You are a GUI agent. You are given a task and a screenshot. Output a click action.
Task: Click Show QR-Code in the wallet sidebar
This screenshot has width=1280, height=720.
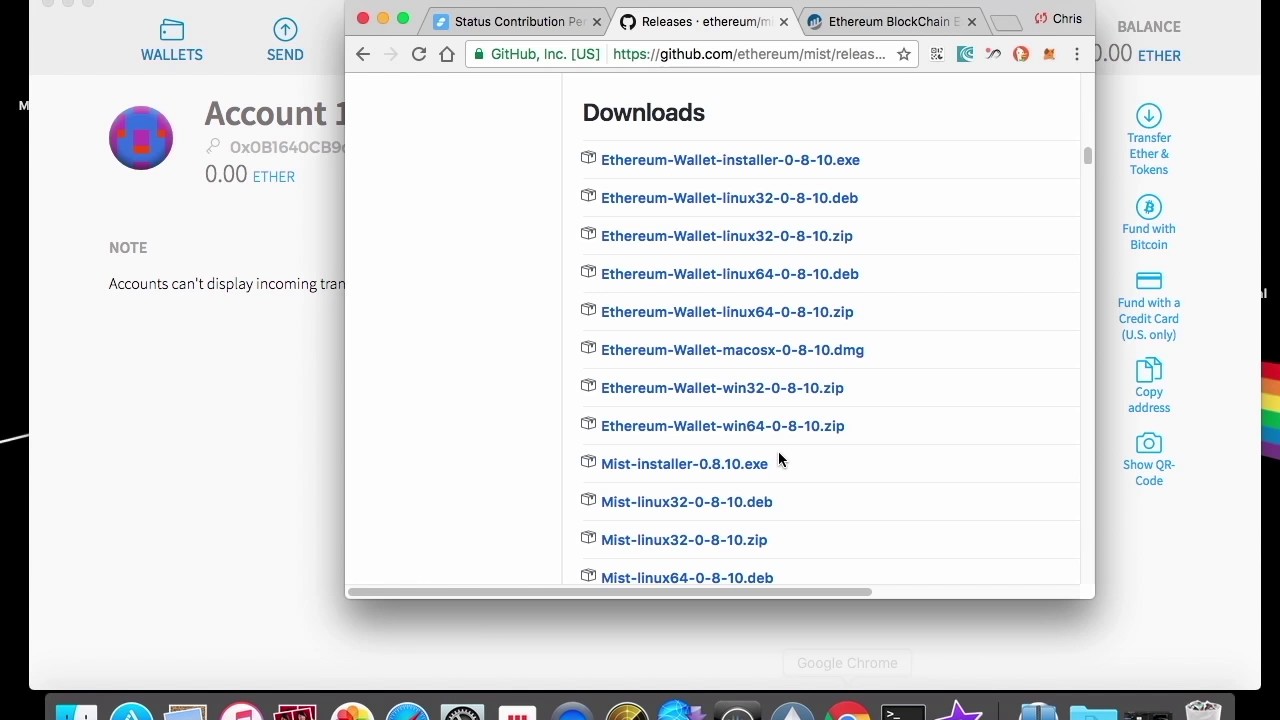coord(1149,459)
